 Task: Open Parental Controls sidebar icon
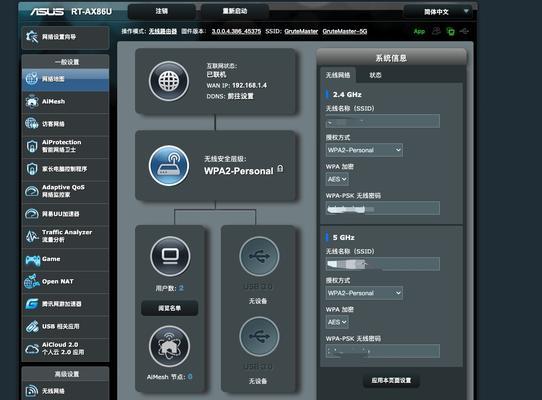point(31,169)
